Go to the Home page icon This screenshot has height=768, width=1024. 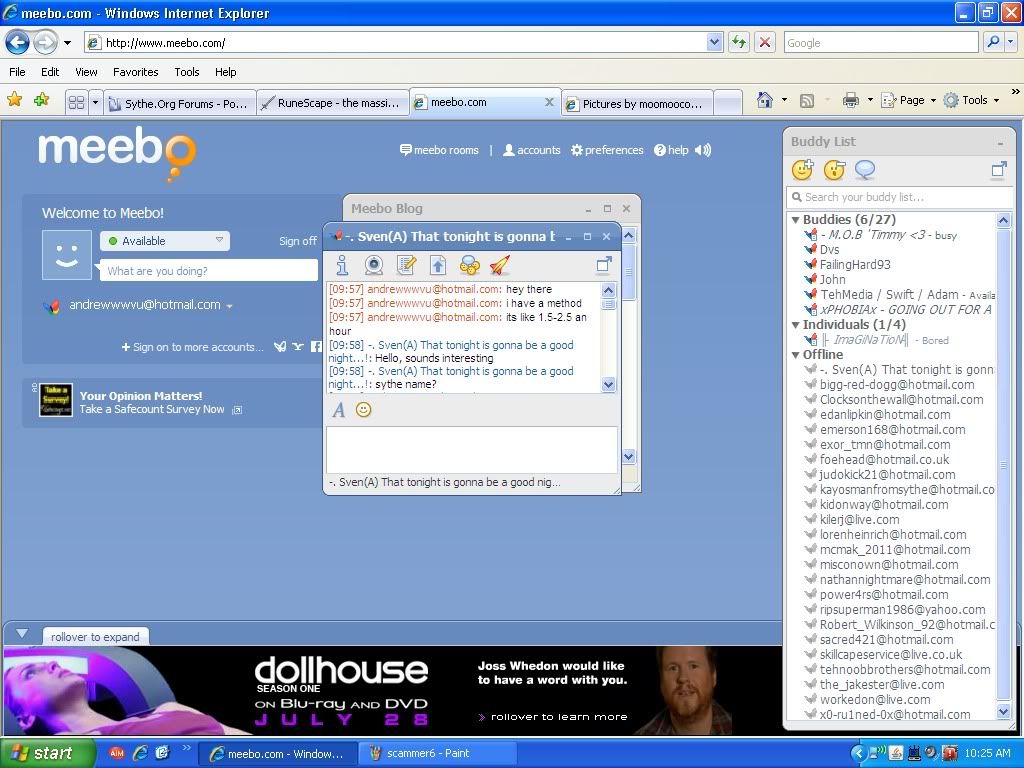point(765,100)
